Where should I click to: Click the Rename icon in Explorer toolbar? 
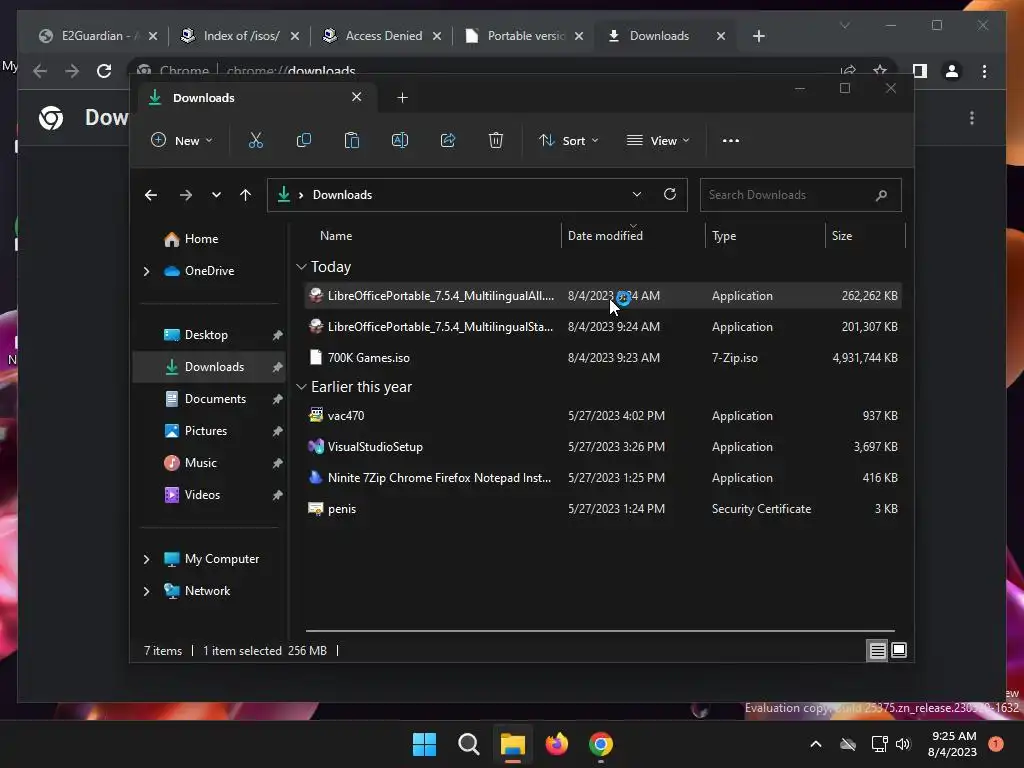click(400, 140)
